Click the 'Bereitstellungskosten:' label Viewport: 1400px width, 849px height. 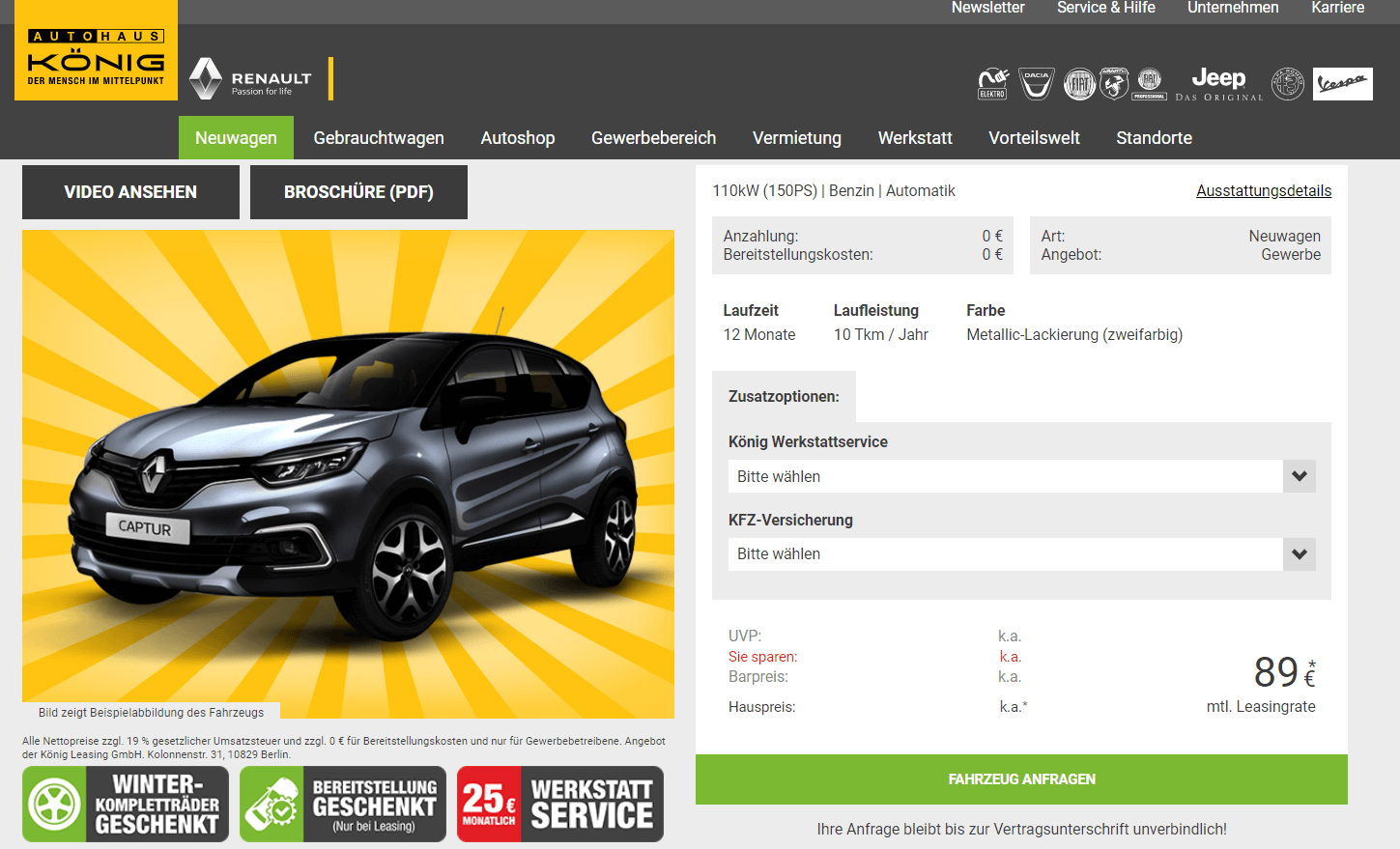(798, 255)
